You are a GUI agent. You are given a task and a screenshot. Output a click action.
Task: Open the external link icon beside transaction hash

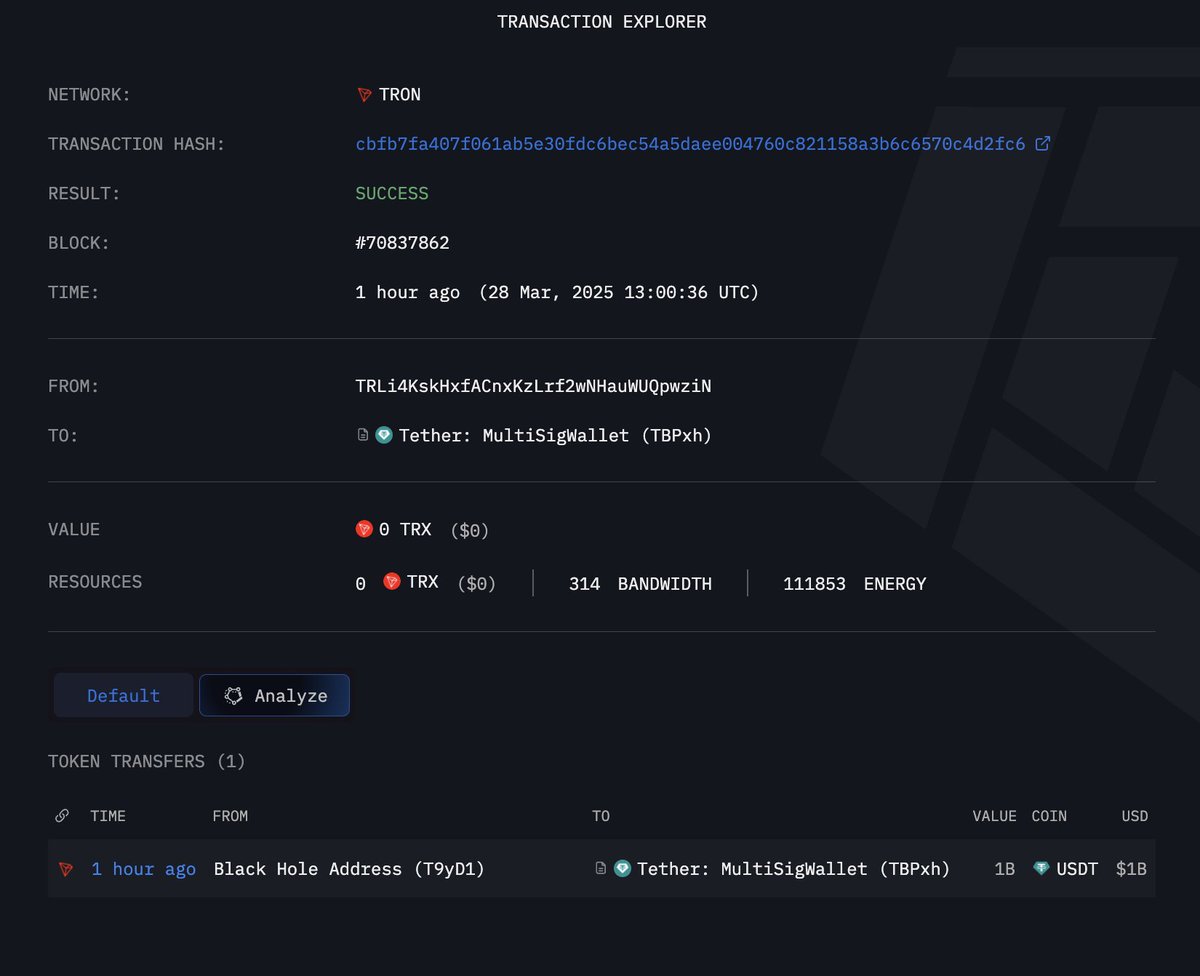click(1042, 144)
